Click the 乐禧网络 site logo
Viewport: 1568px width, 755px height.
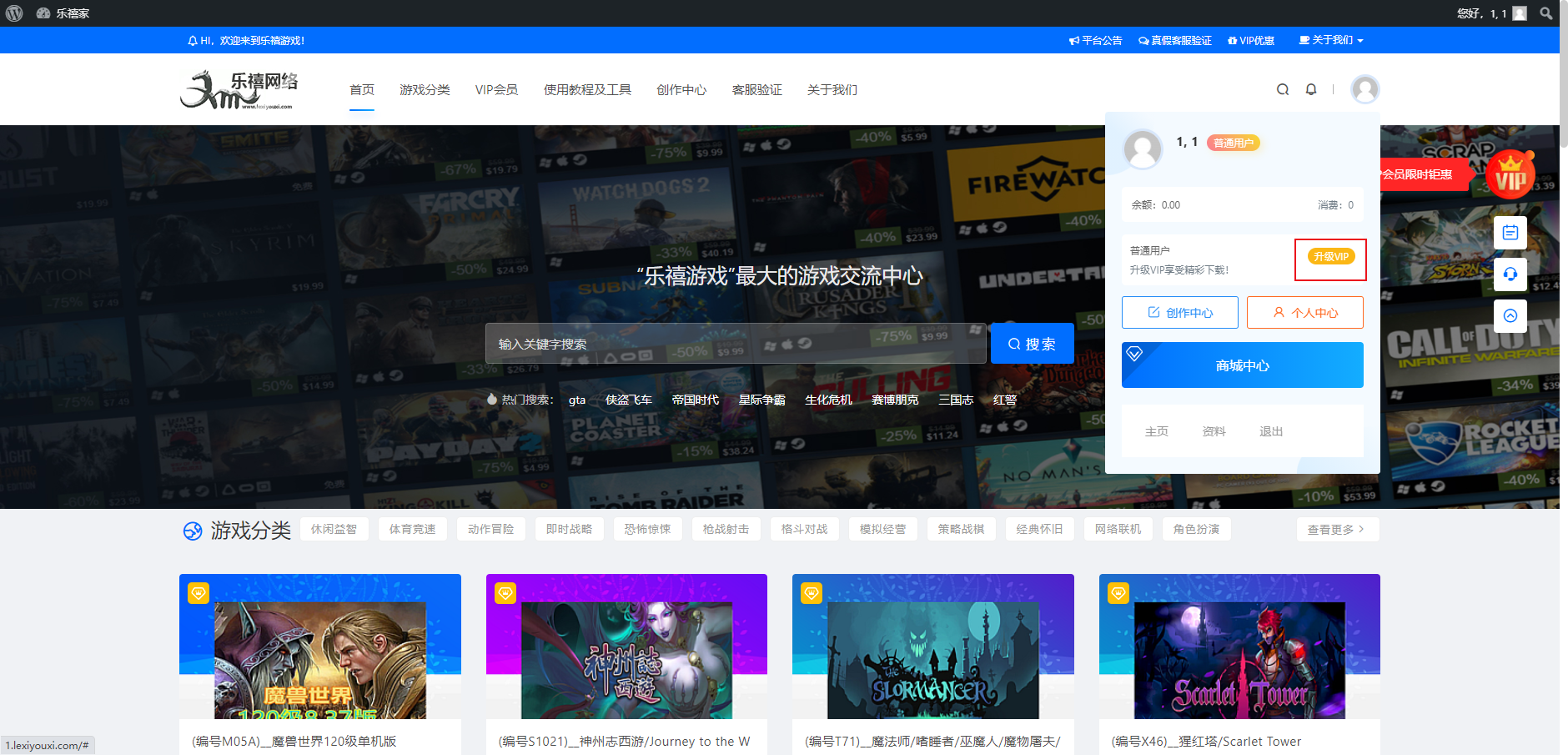click(x=239, y=89)
